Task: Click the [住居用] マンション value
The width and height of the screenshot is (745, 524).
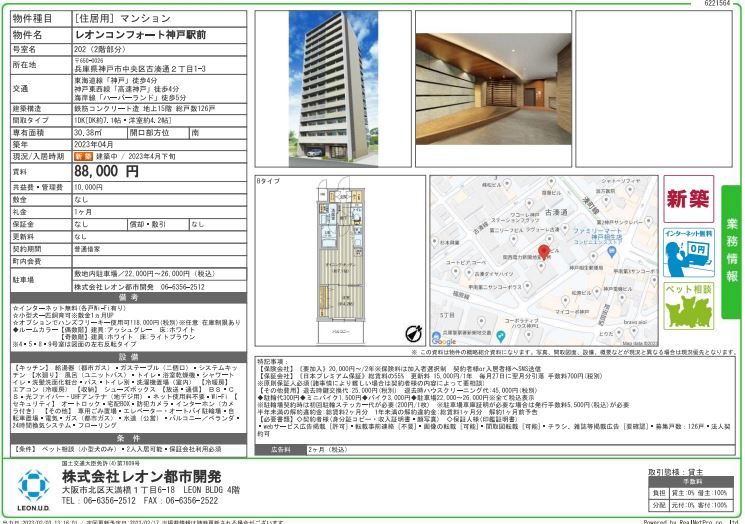Action: click(123, 19)
